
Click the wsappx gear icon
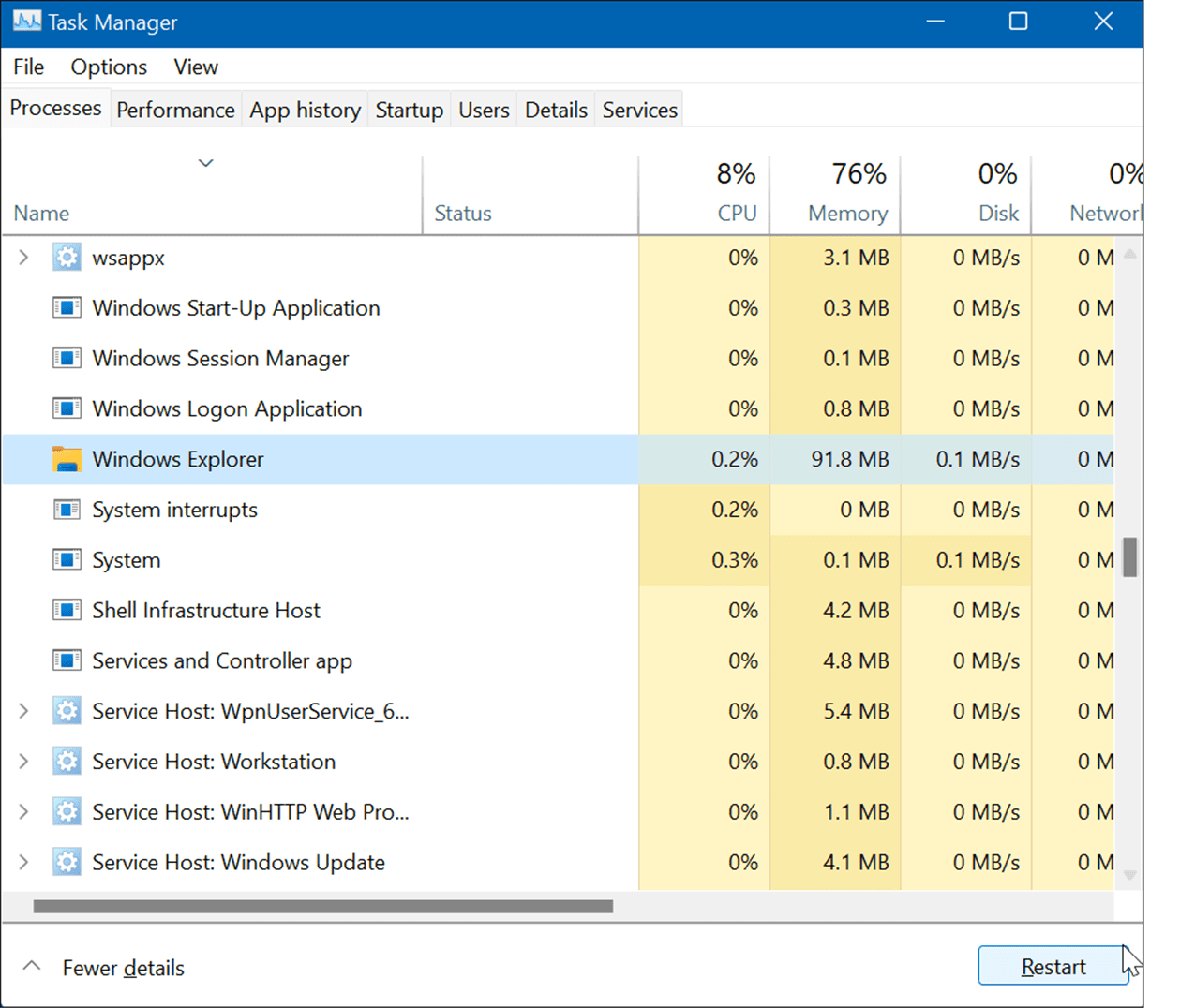[67, 257]
